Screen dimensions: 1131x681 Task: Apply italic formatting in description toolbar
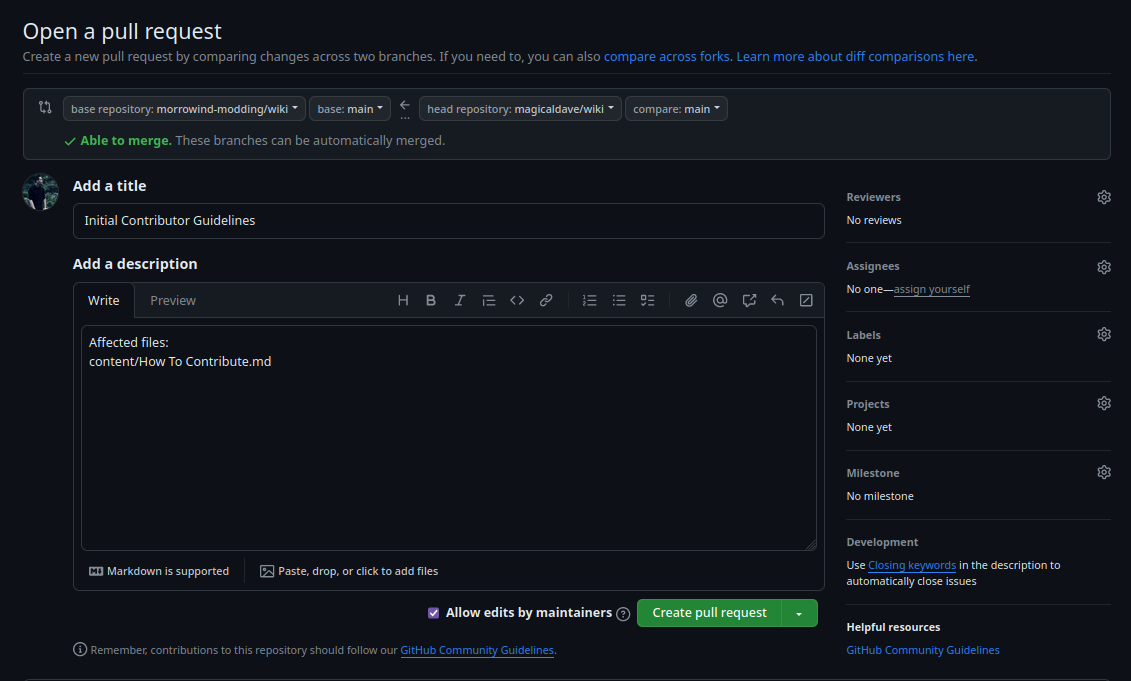point(459,300)
